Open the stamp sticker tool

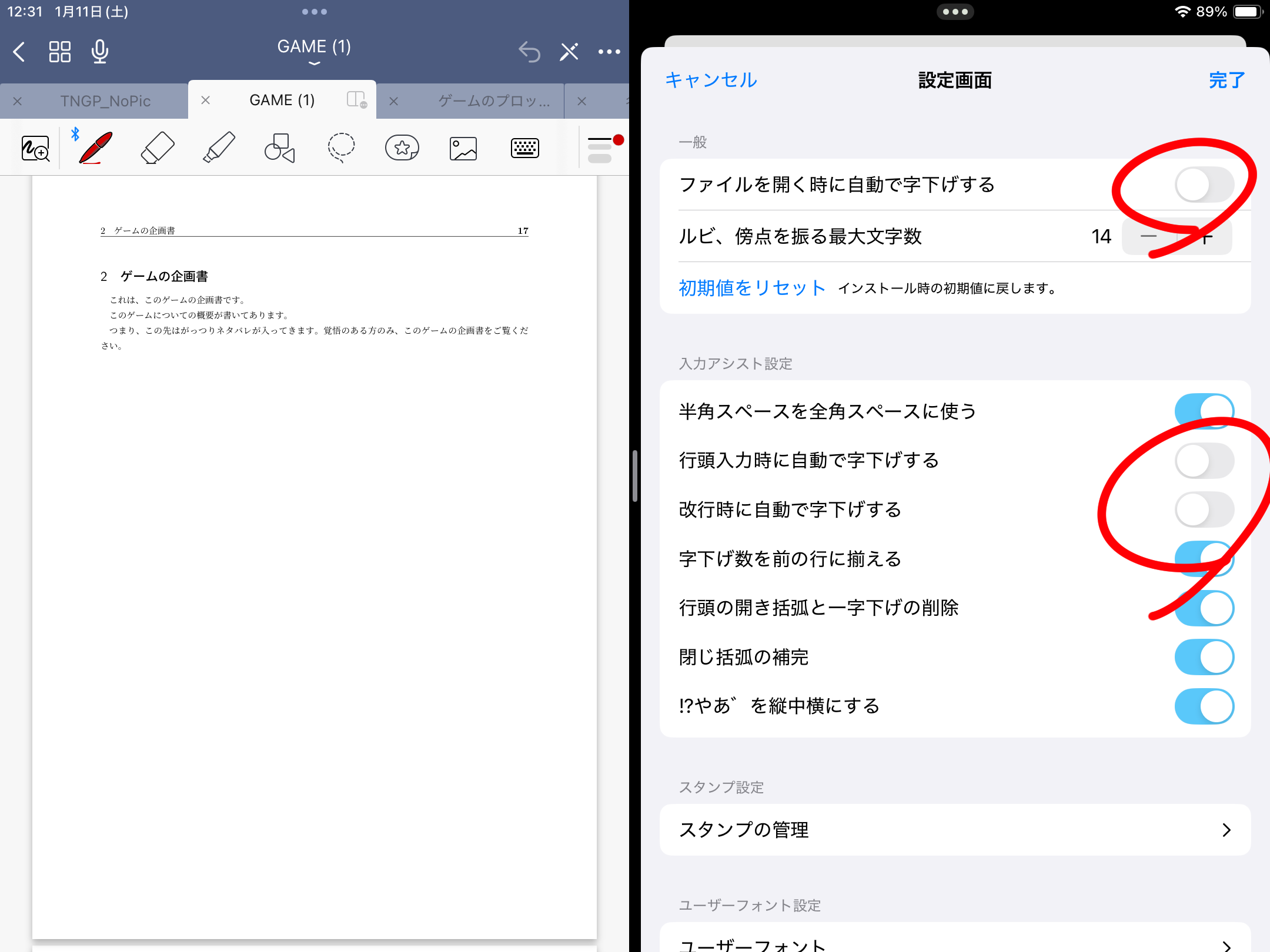[x=402, y=148]
